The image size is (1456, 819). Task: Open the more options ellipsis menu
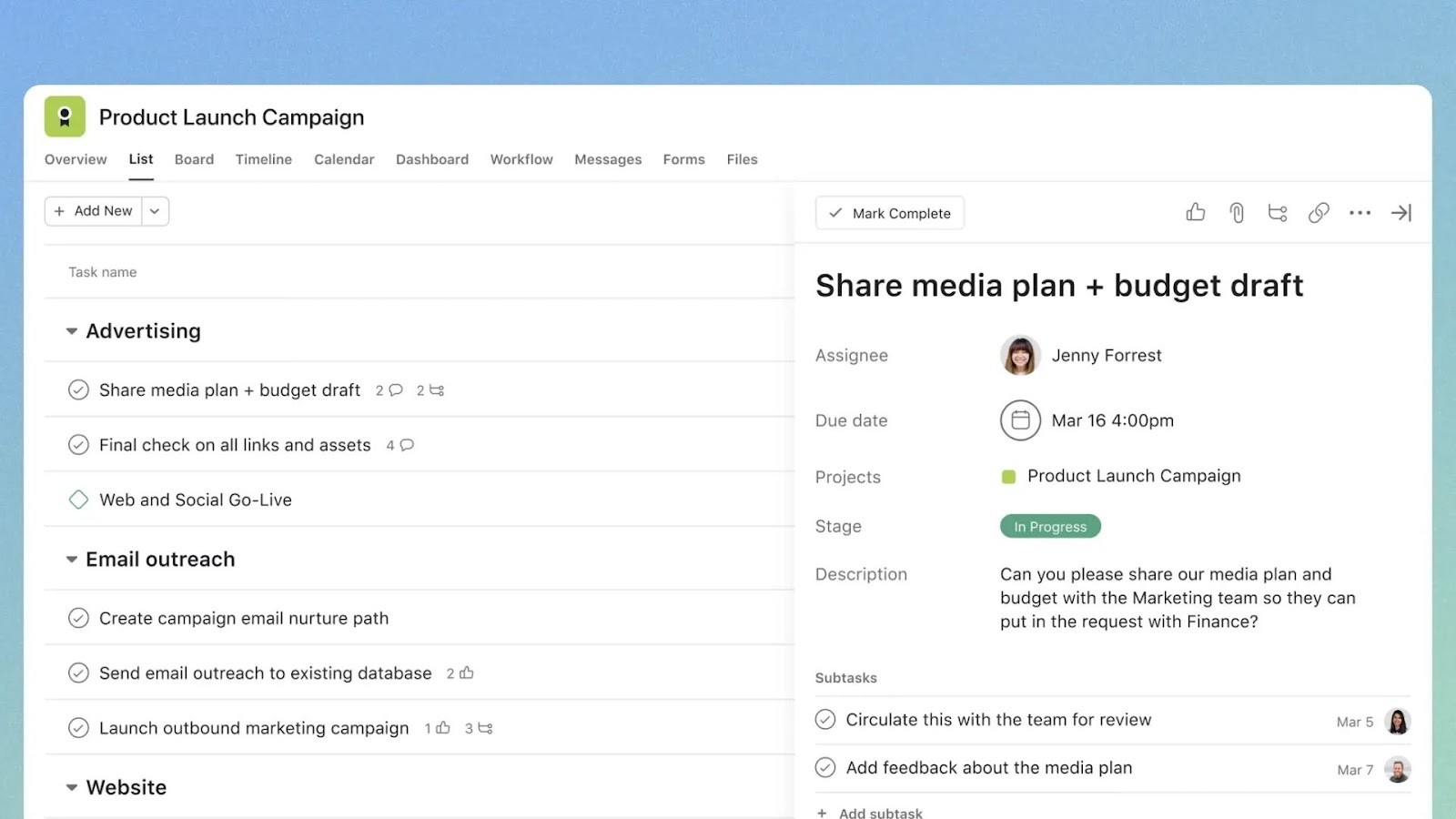pyautogui.click(x=1360, y=212)
